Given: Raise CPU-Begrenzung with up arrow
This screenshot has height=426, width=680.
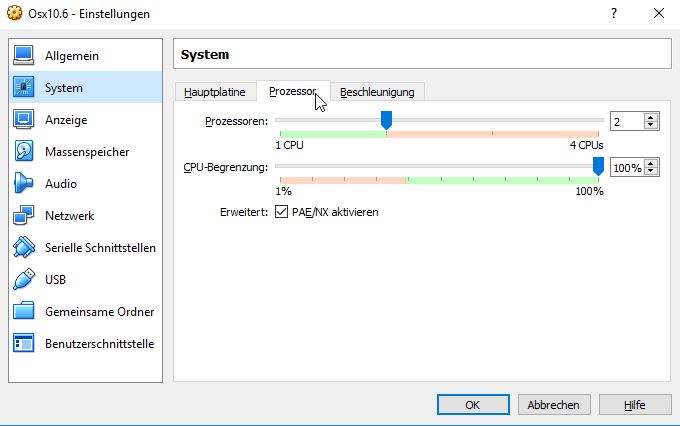Looking at the screenshot, I should click(x=651, y=163).
